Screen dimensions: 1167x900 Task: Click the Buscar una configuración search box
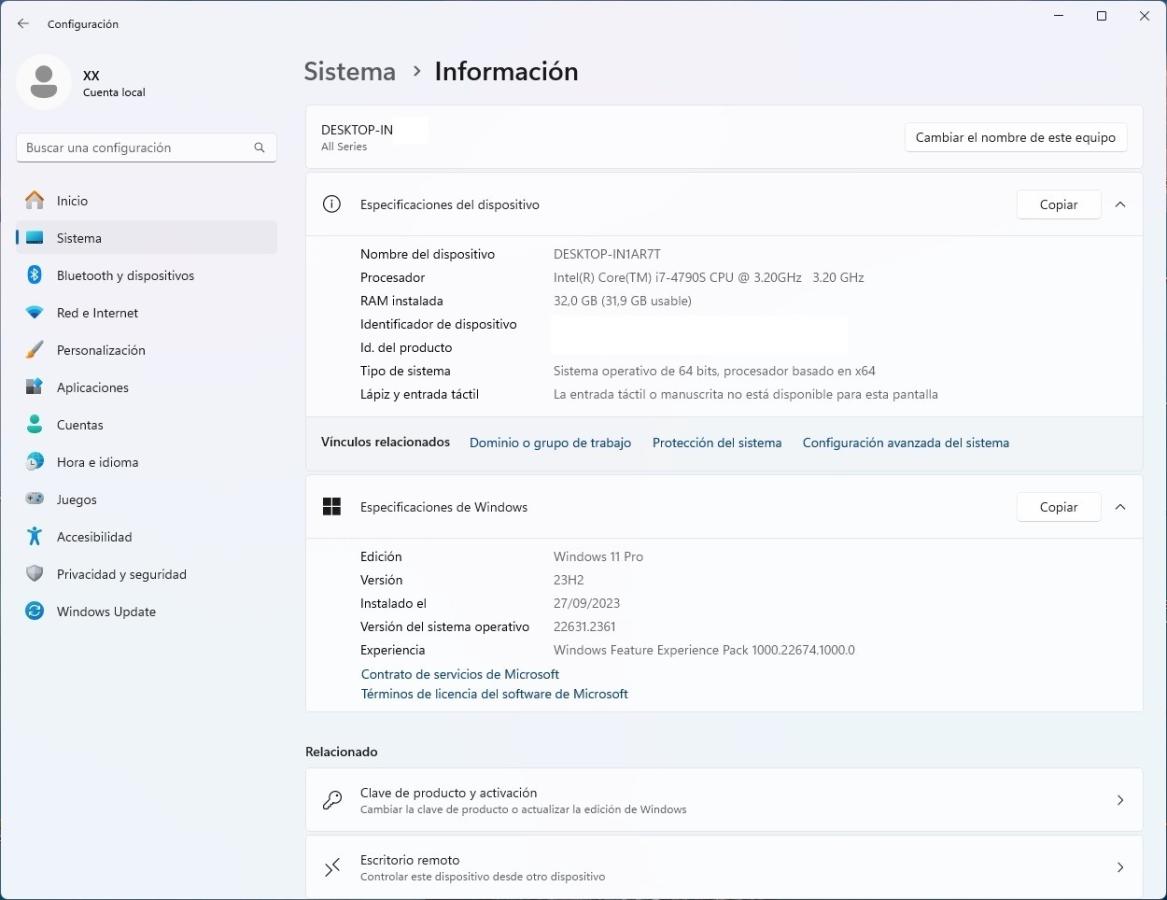(x=135, y=148)
